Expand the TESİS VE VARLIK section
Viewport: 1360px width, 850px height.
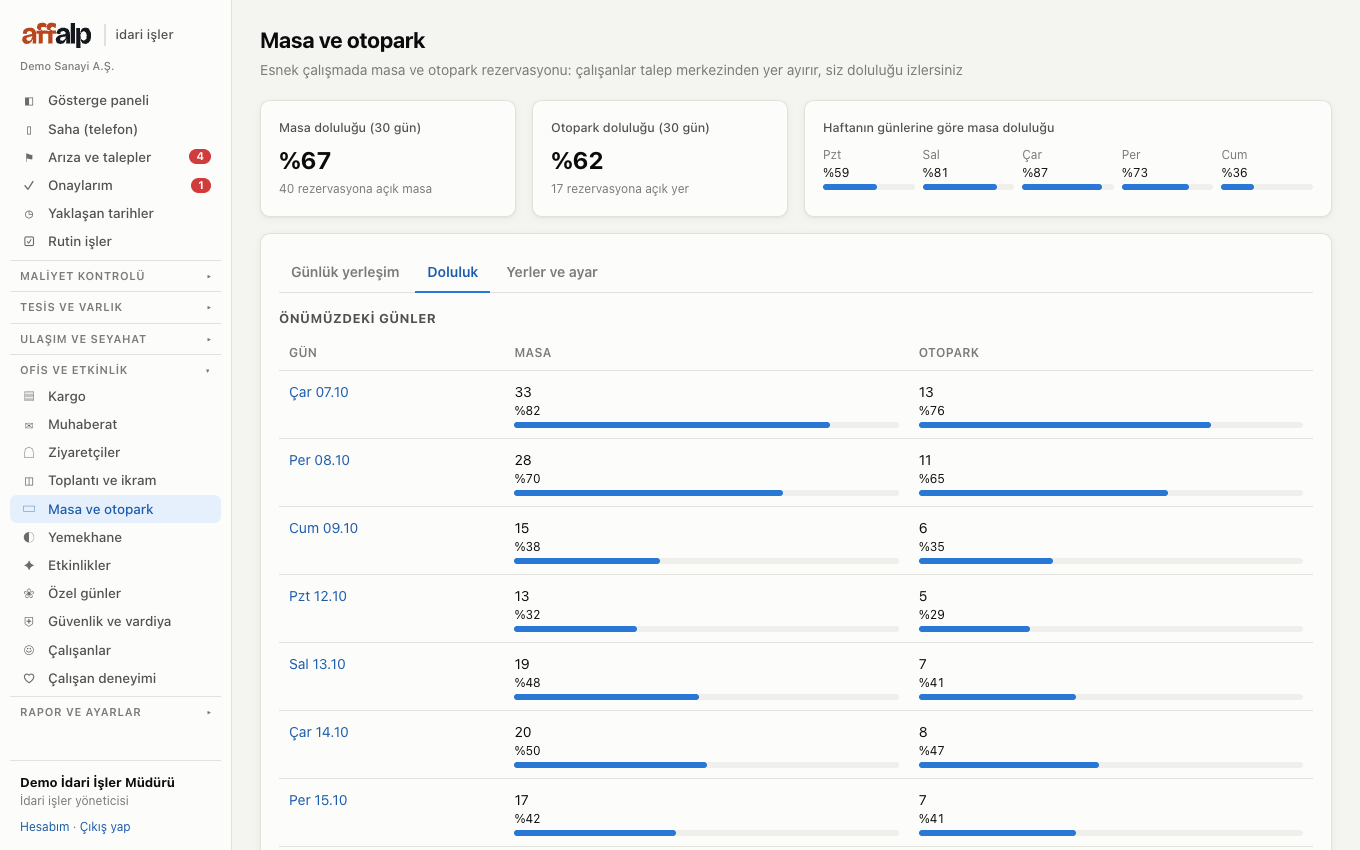click(x=116, y=307)
